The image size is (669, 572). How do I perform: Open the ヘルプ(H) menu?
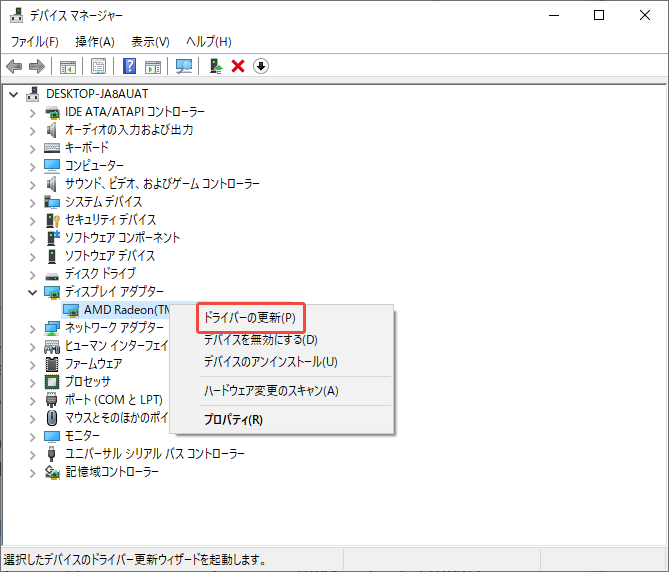point(209,42)
